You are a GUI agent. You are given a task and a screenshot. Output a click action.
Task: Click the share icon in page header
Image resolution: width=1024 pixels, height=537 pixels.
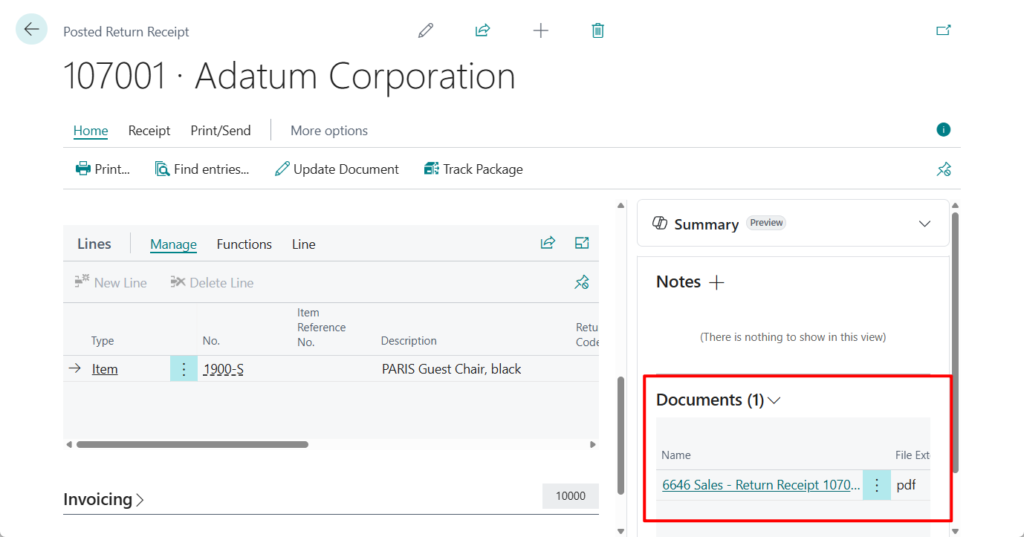click(x=483, y=30)
